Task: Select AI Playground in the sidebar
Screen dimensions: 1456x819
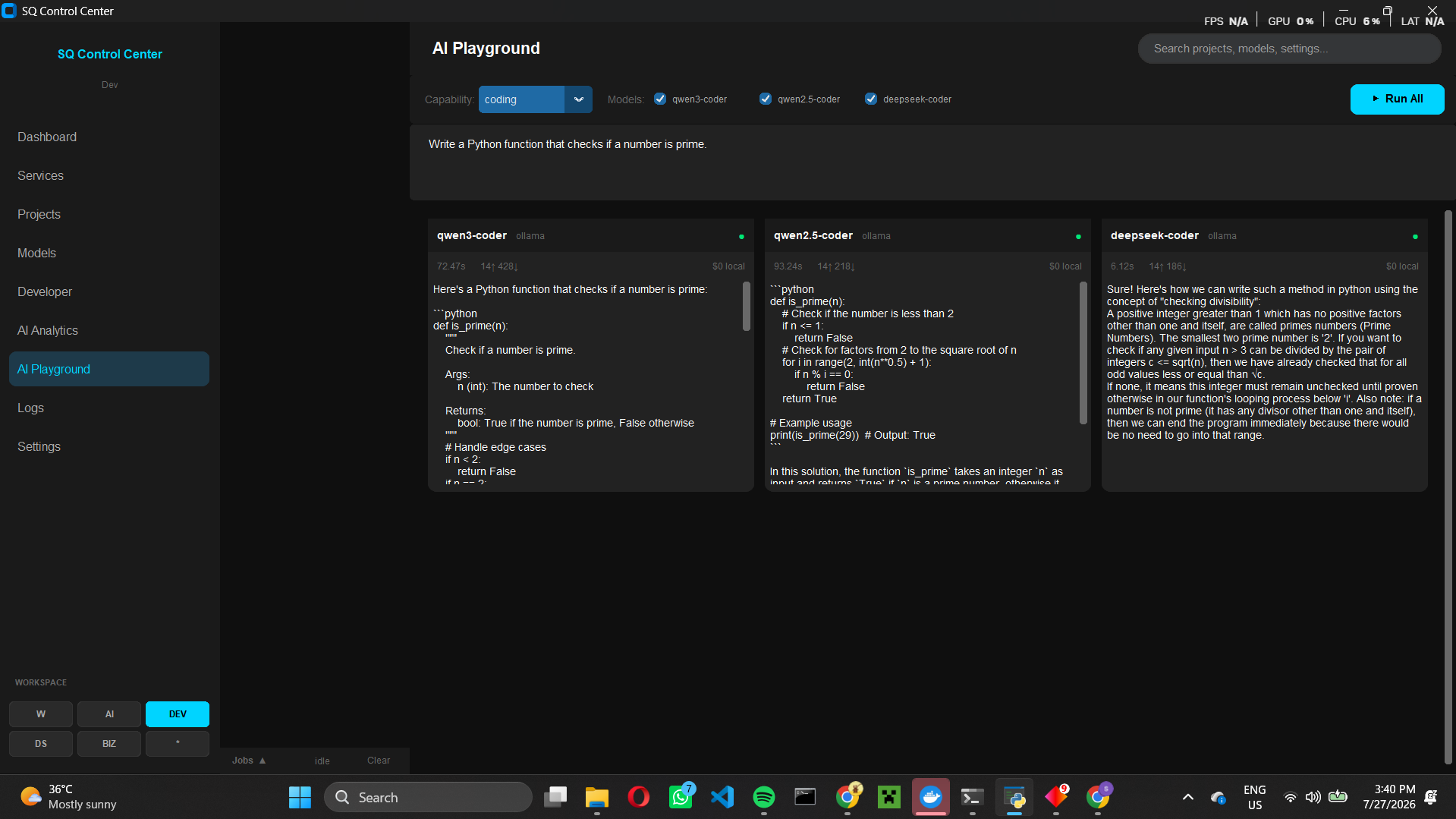Action: pyautogui.click(x=109, y=369)
